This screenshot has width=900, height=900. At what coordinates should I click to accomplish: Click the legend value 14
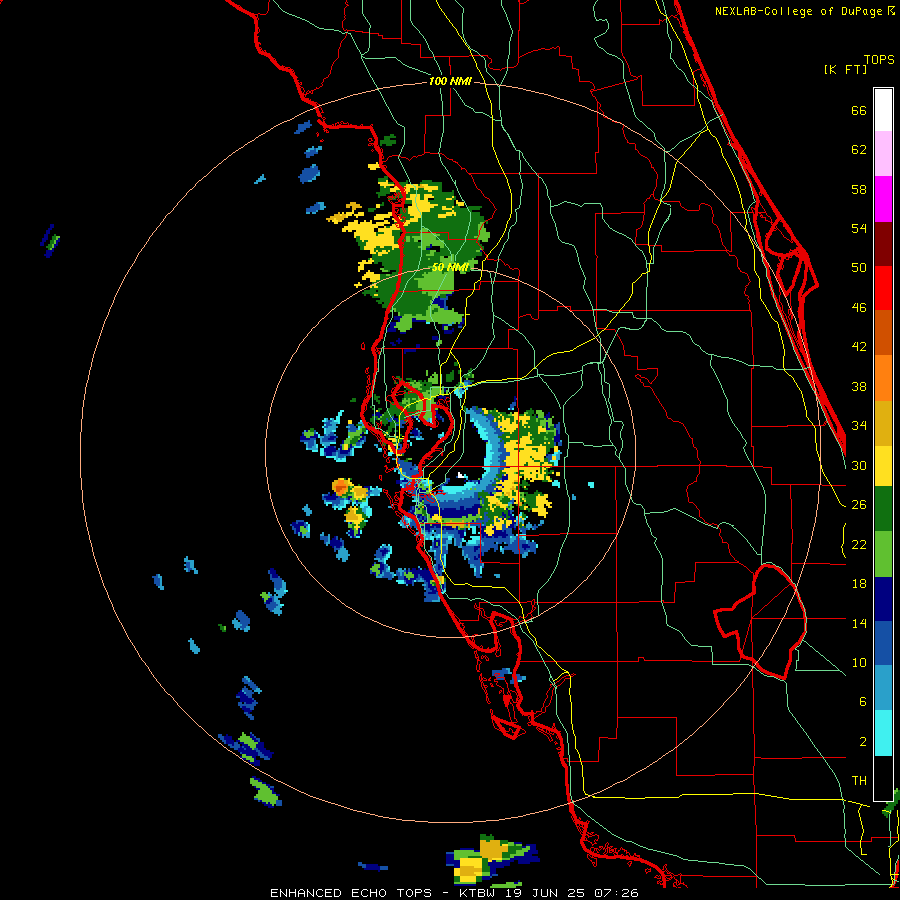(x=859, y=623)
